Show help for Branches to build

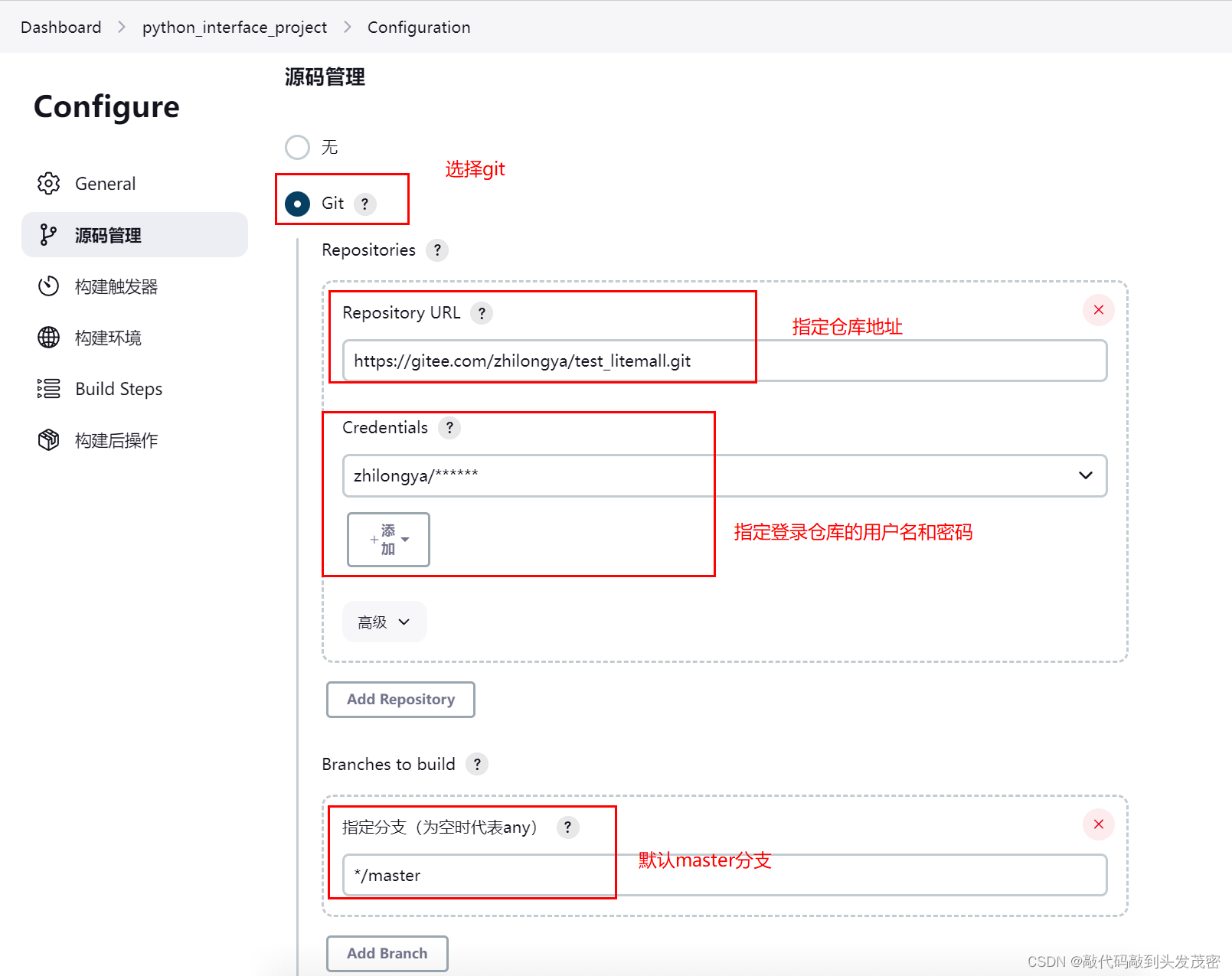[477, 764]
